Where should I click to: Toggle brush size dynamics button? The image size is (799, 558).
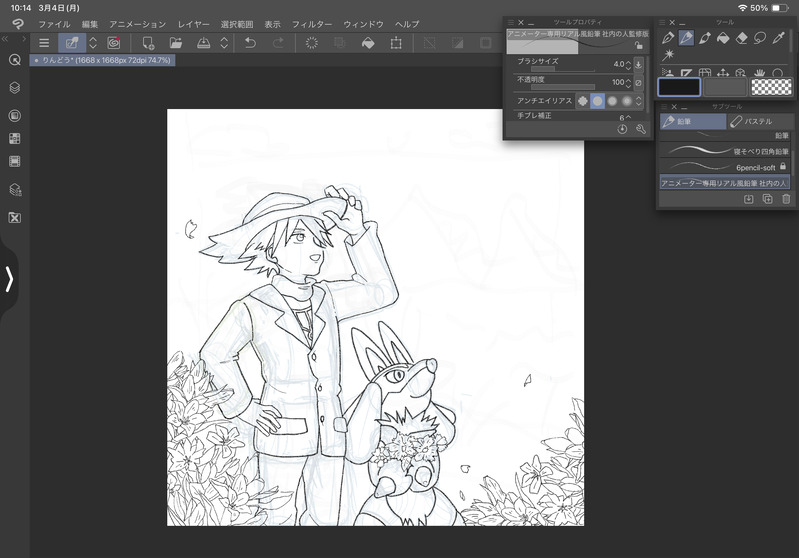click(x=638, y=65)
